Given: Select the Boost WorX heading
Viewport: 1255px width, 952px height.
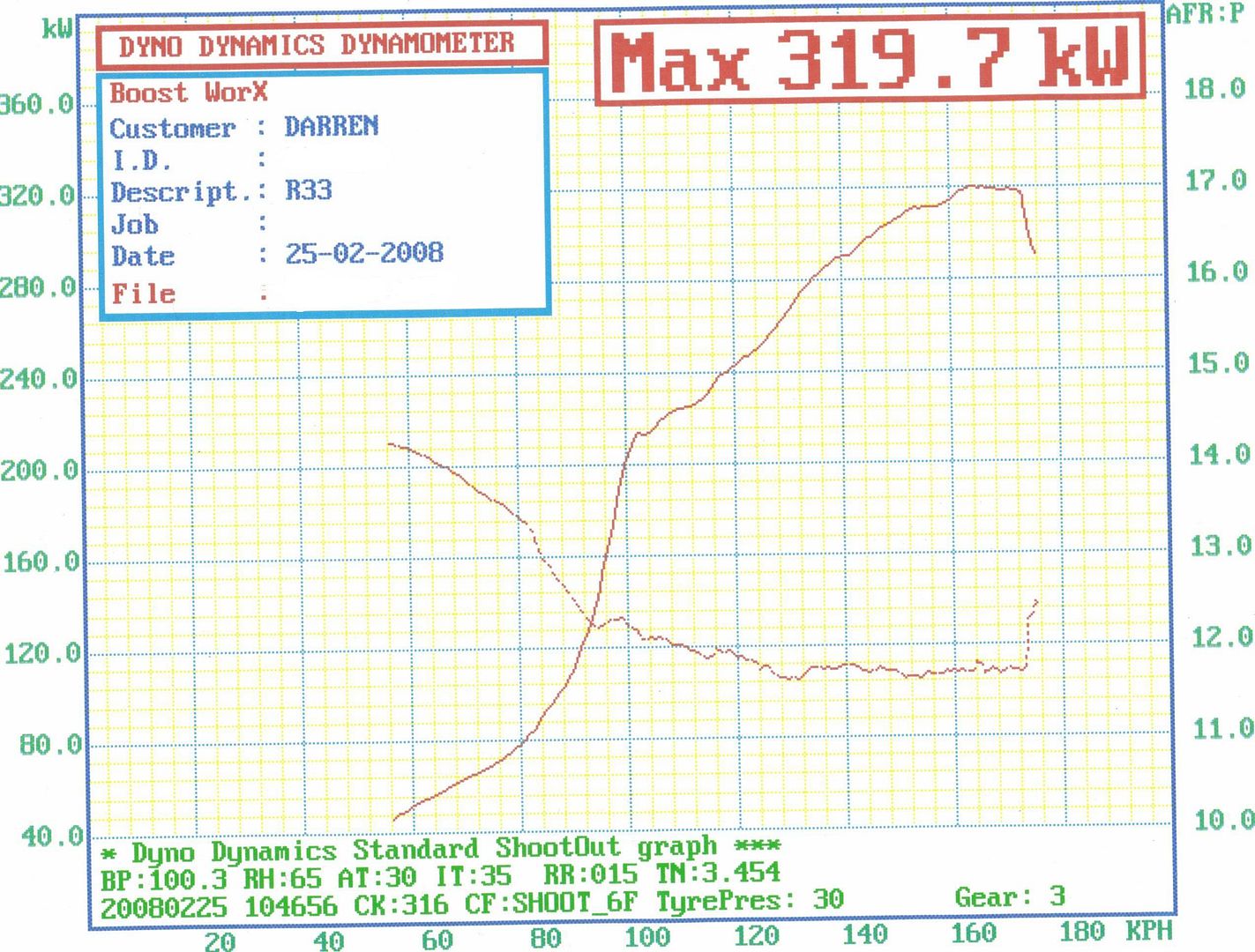Looking at the screenshot, I should click(x=188, y=93).
